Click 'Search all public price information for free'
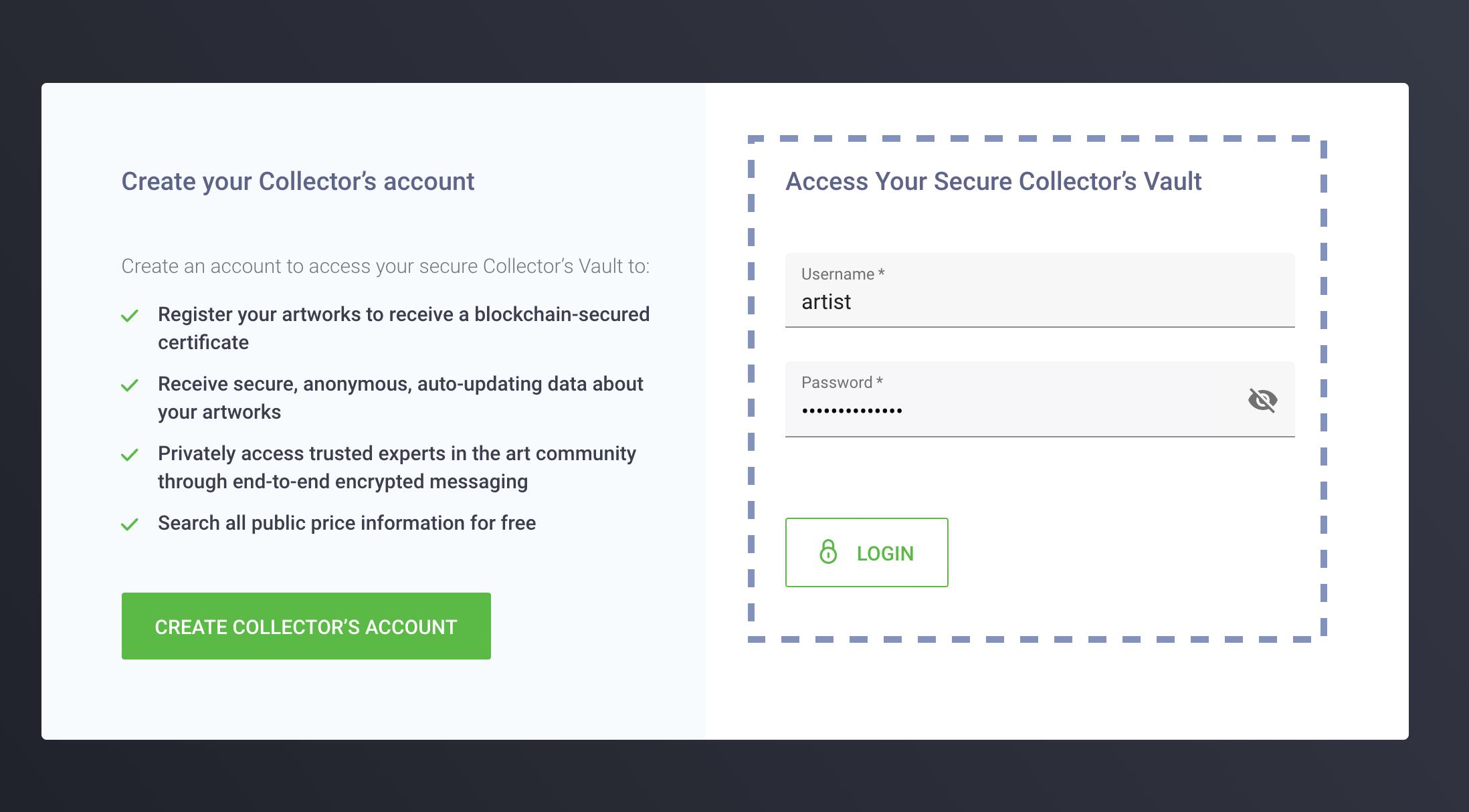Viewport: 1469px width, 812px height. (x=347, y=523)
